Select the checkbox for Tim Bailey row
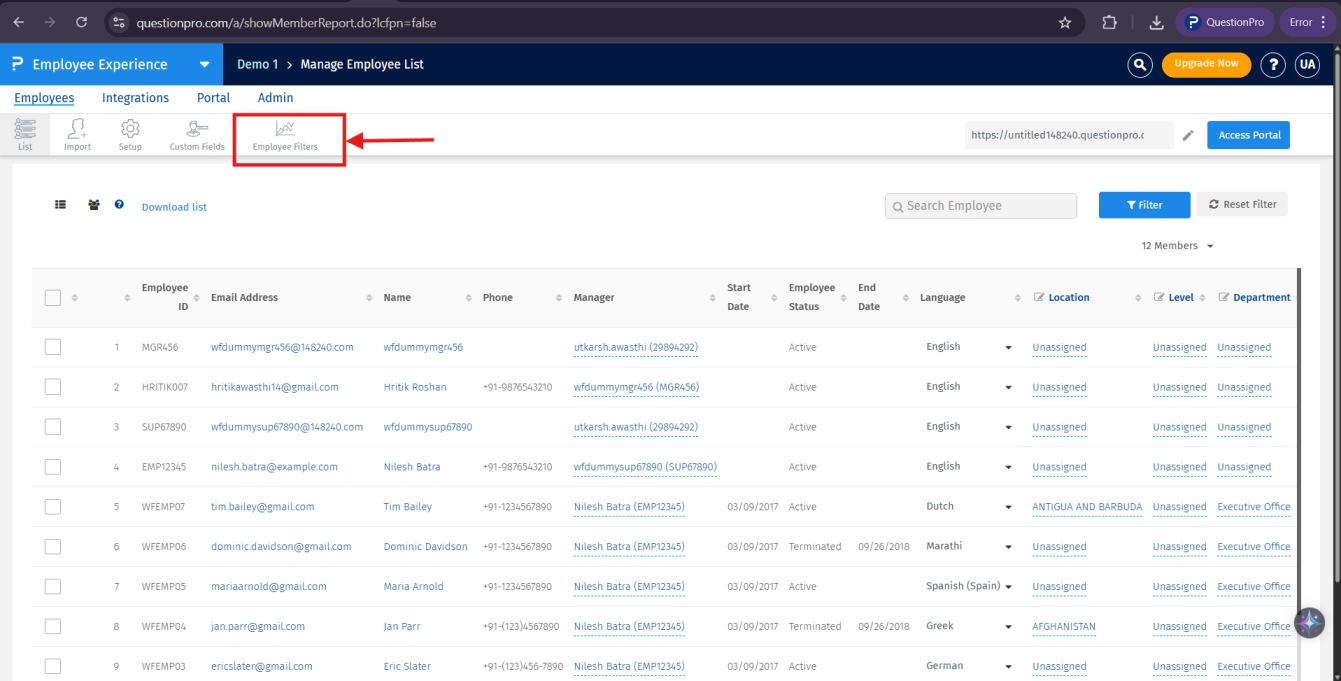The image size is (1341, 681). coord(53,507)
